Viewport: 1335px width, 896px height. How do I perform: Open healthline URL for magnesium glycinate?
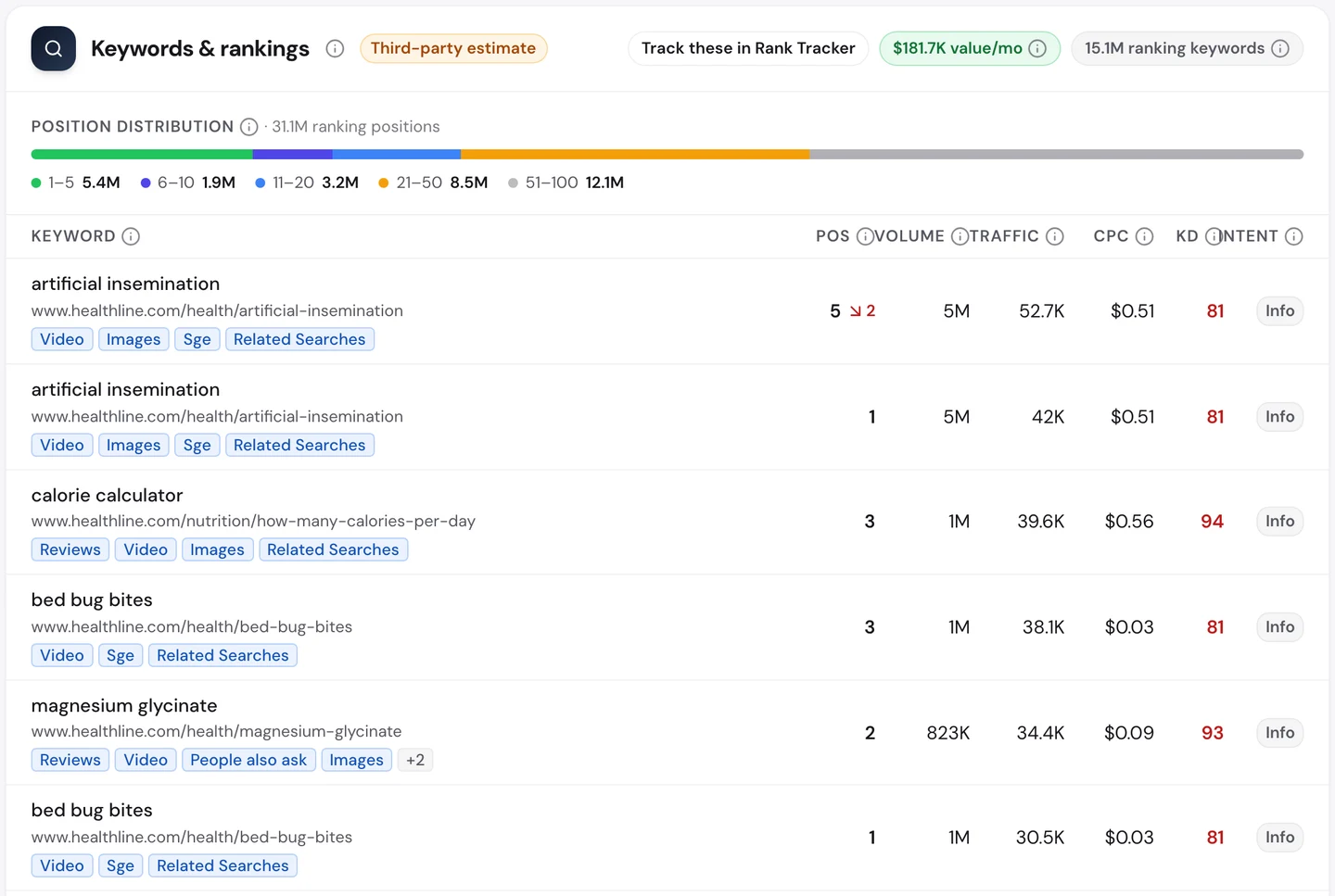coord(216,731)
